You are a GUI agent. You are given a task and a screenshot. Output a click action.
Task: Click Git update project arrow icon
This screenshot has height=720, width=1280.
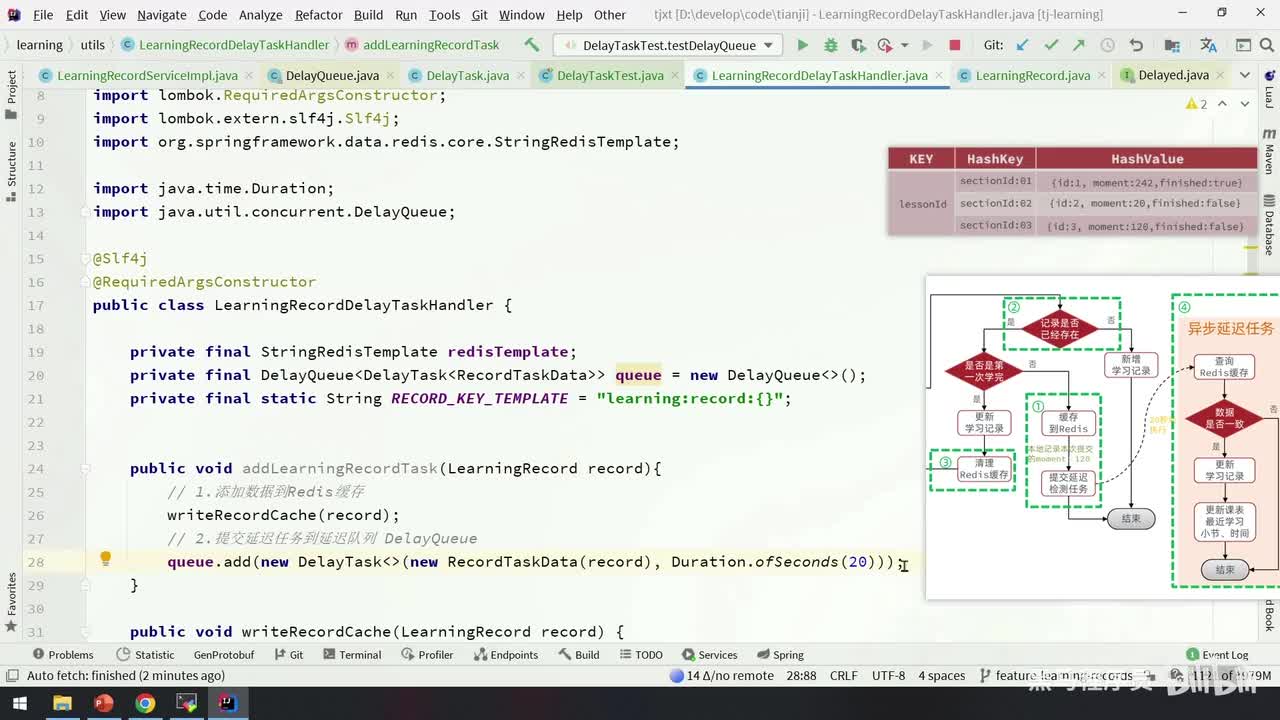coord(1022,45)
